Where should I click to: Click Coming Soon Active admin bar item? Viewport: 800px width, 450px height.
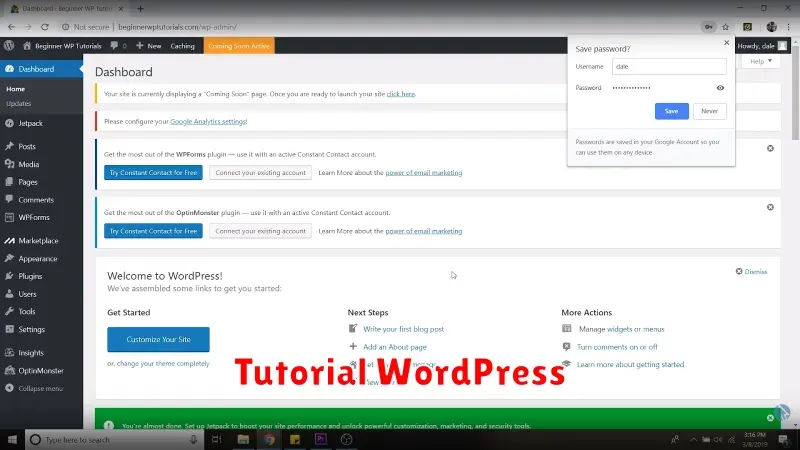(239, 46)
